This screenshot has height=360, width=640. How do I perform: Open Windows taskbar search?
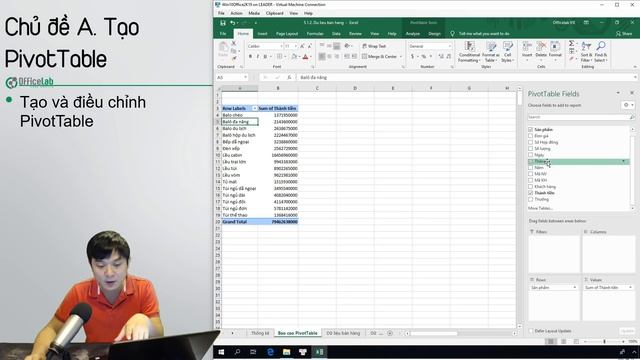(x=237, y=352)
